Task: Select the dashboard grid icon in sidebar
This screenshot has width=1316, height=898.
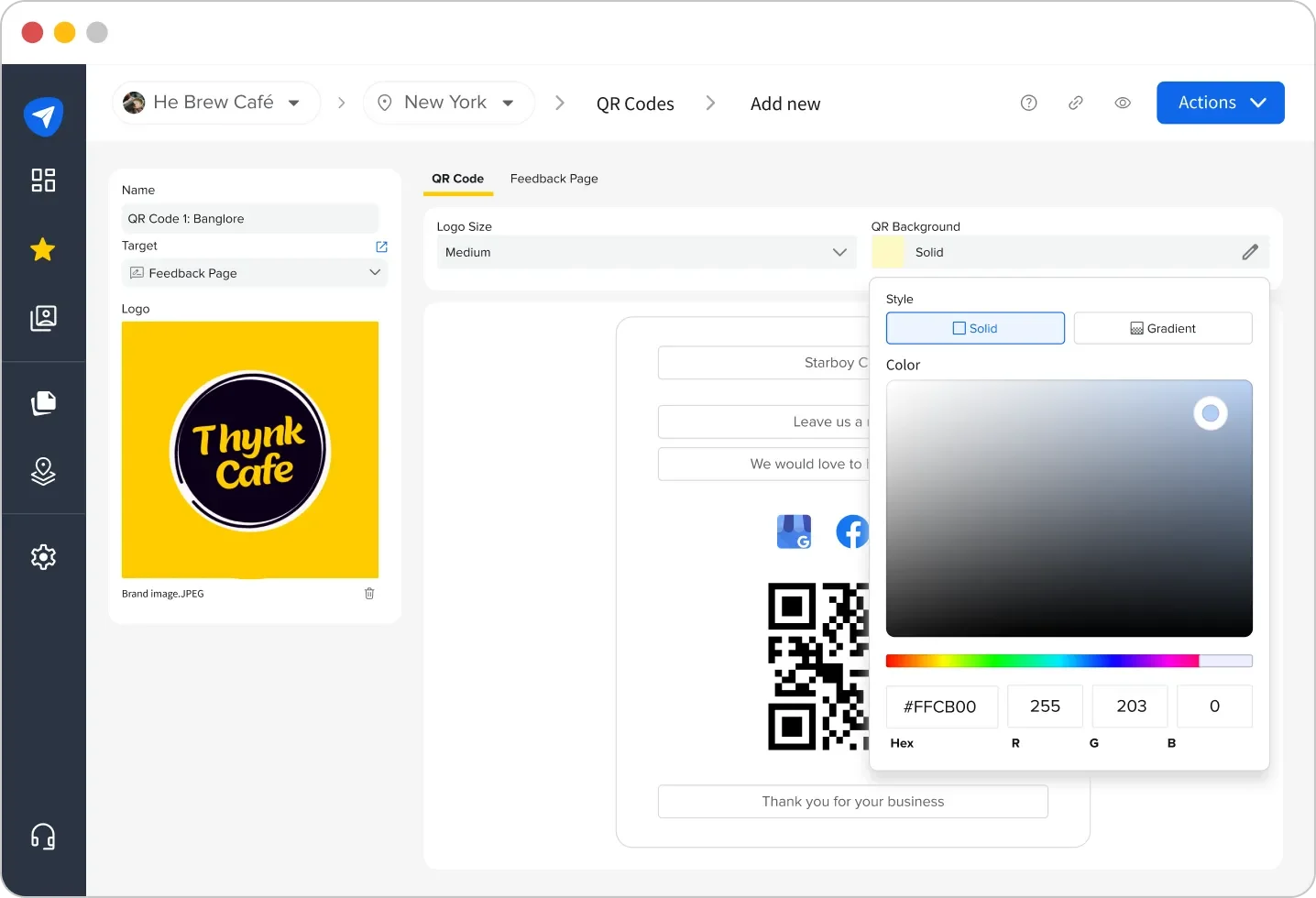Action: [43, 181]
